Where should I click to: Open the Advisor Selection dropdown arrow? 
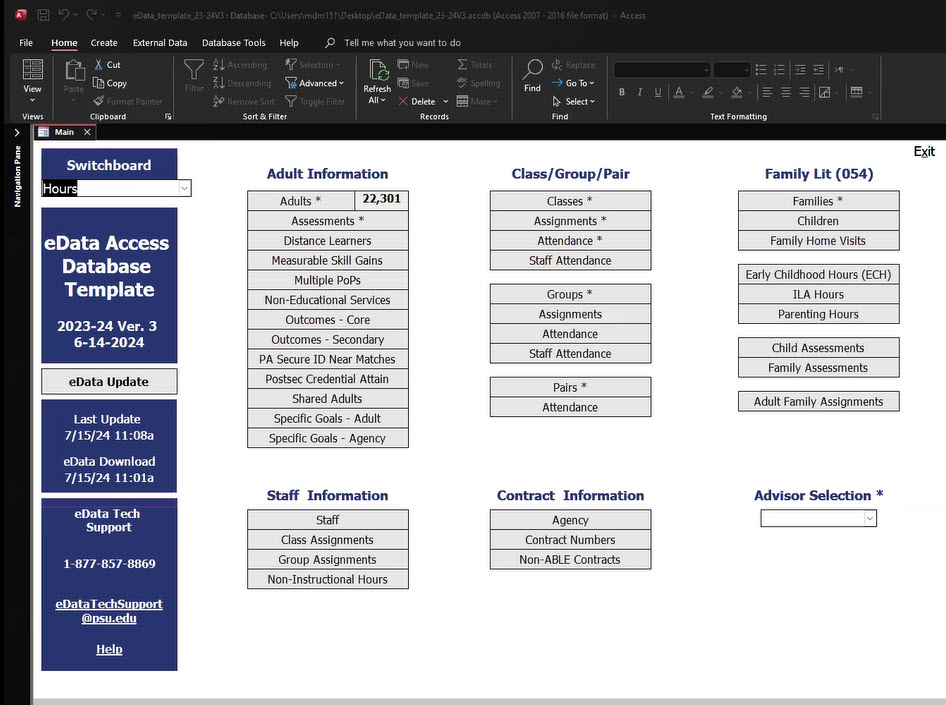click(869, 518)
